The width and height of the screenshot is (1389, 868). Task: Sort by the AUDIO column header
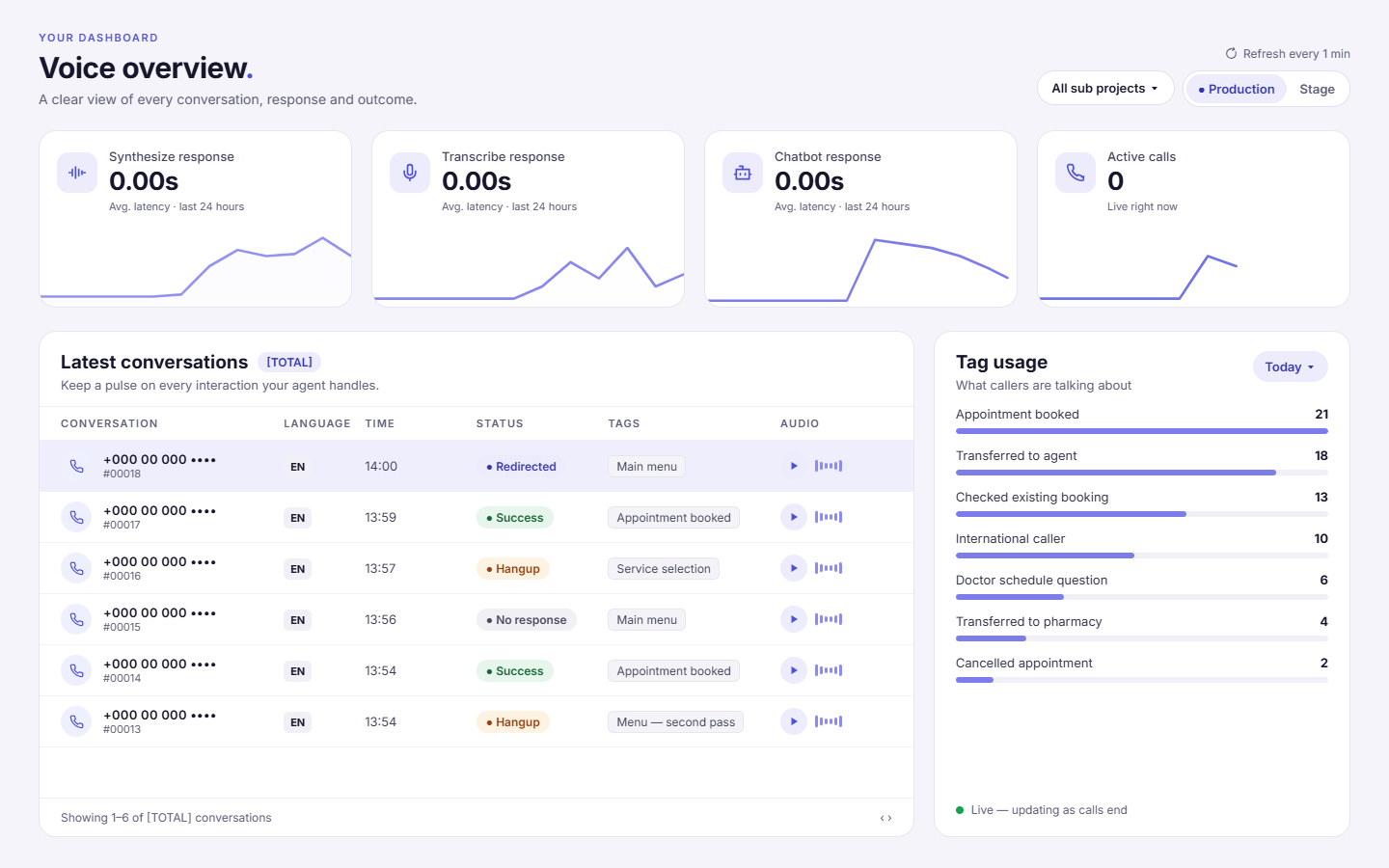coord(800,423)
